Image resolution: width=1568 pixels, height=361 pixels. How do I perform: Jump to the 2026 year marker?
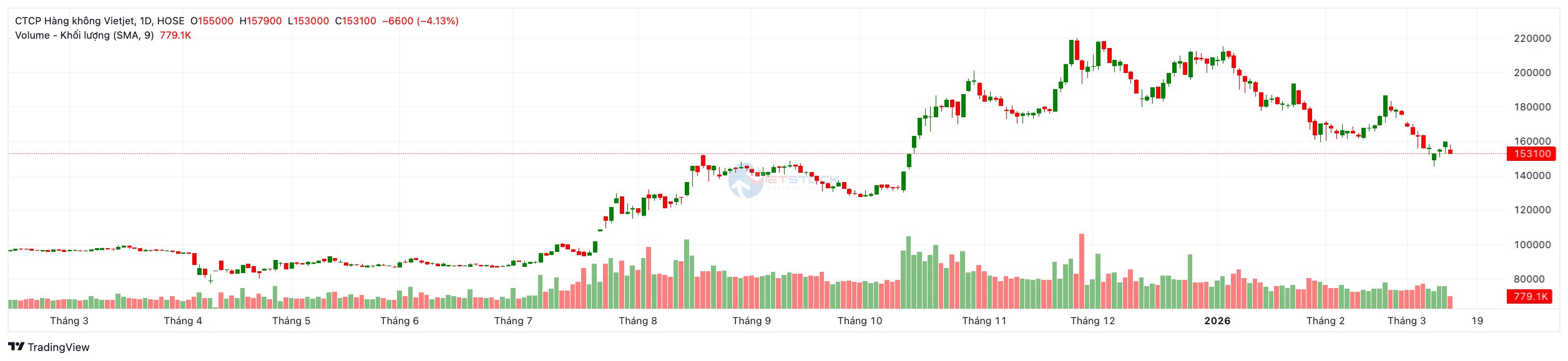[x=1217, y=321]
